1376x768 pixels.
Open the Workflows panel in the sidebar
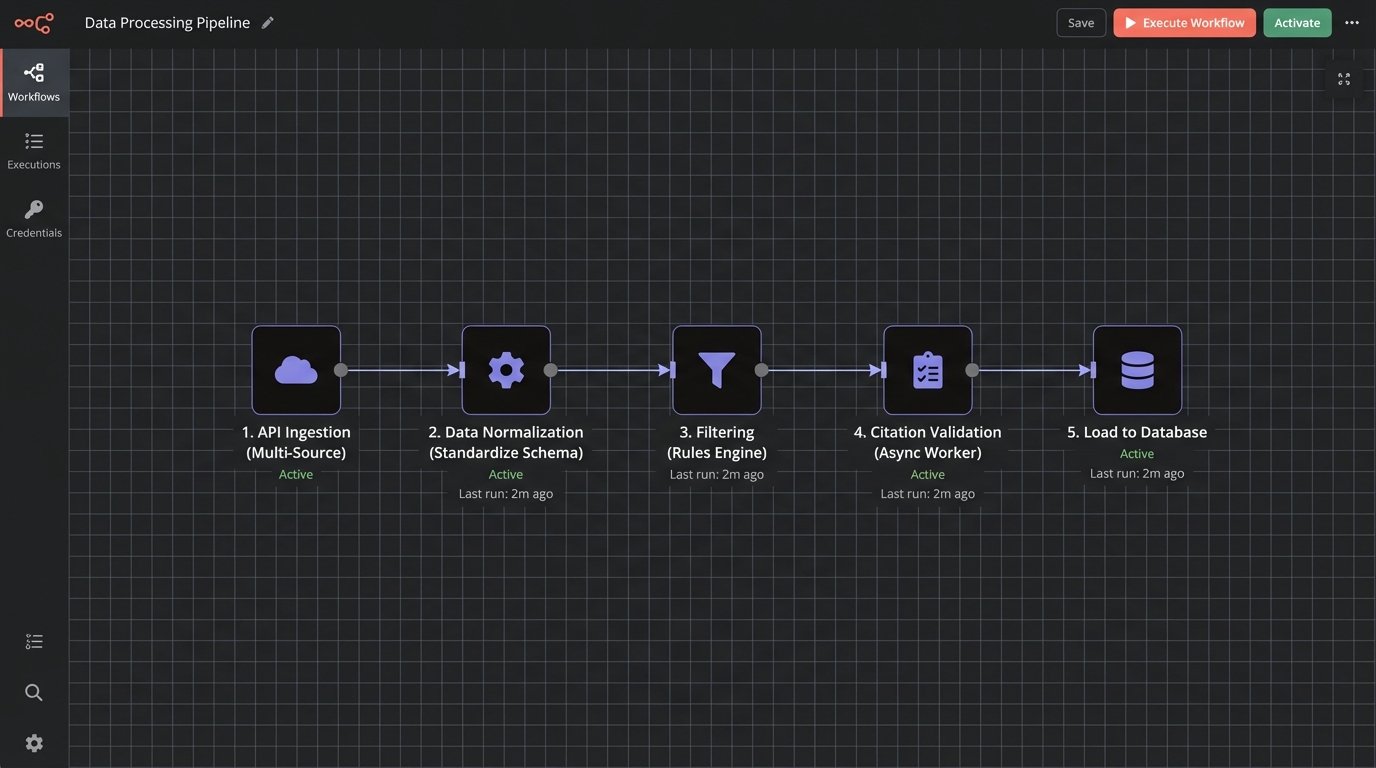tap(33, 80)
